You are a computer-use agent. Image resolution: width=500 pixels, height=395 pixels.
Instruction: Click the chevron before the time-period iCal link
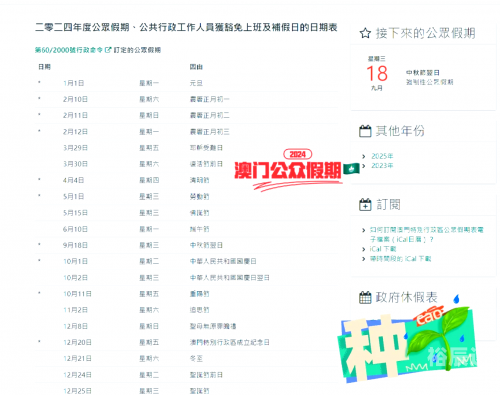click(364, 259)
